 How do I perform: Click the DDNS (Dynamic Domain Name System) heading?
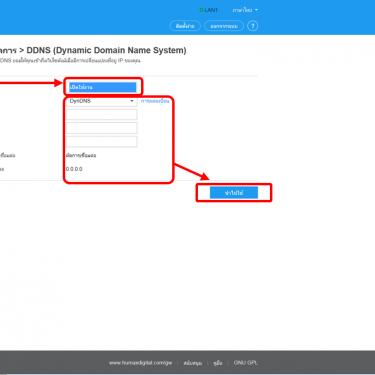pos(106,50)
